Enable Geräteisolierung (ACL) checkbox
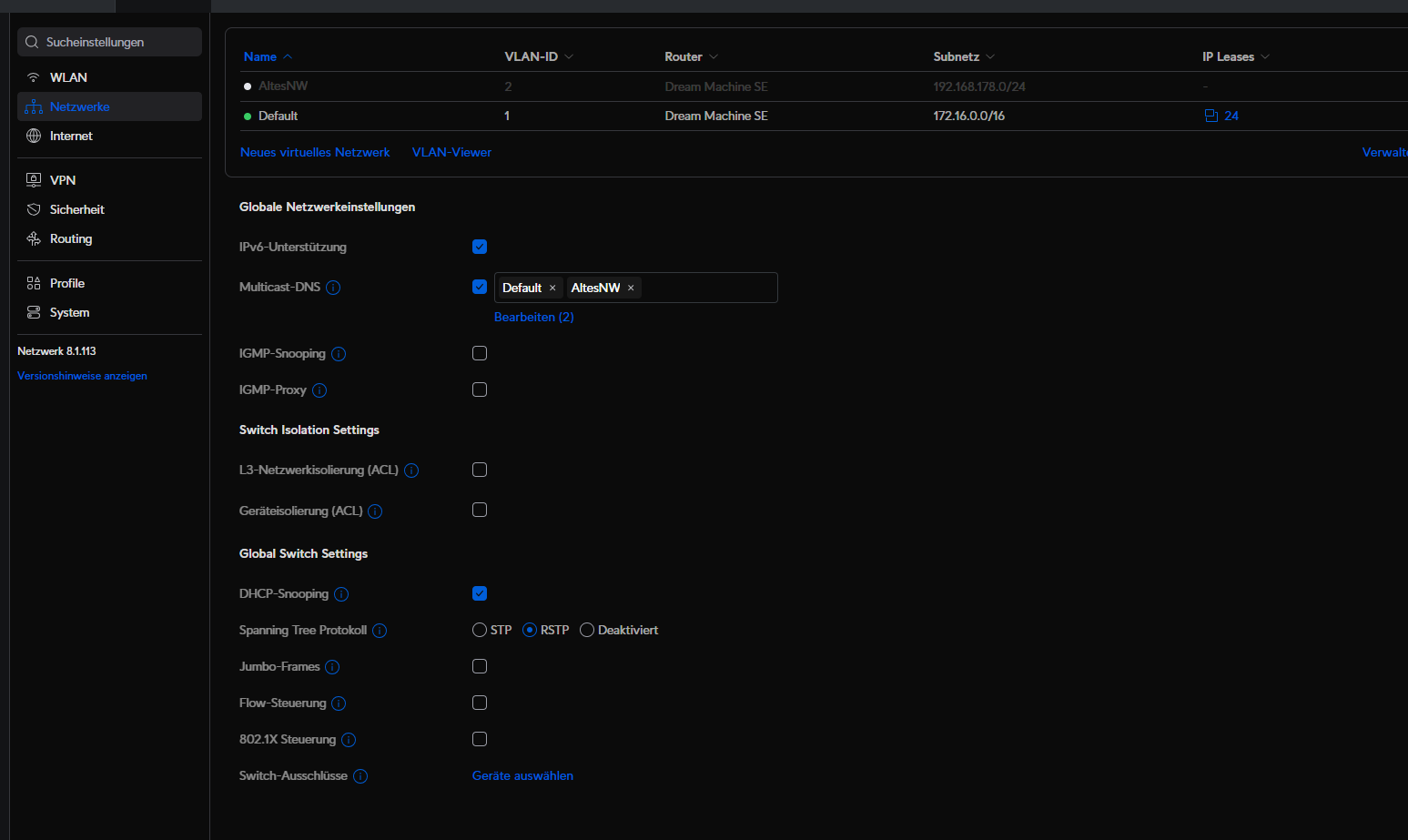This screenshot has width=1408, height=840. pyautogui.click(x=480, y=510)
